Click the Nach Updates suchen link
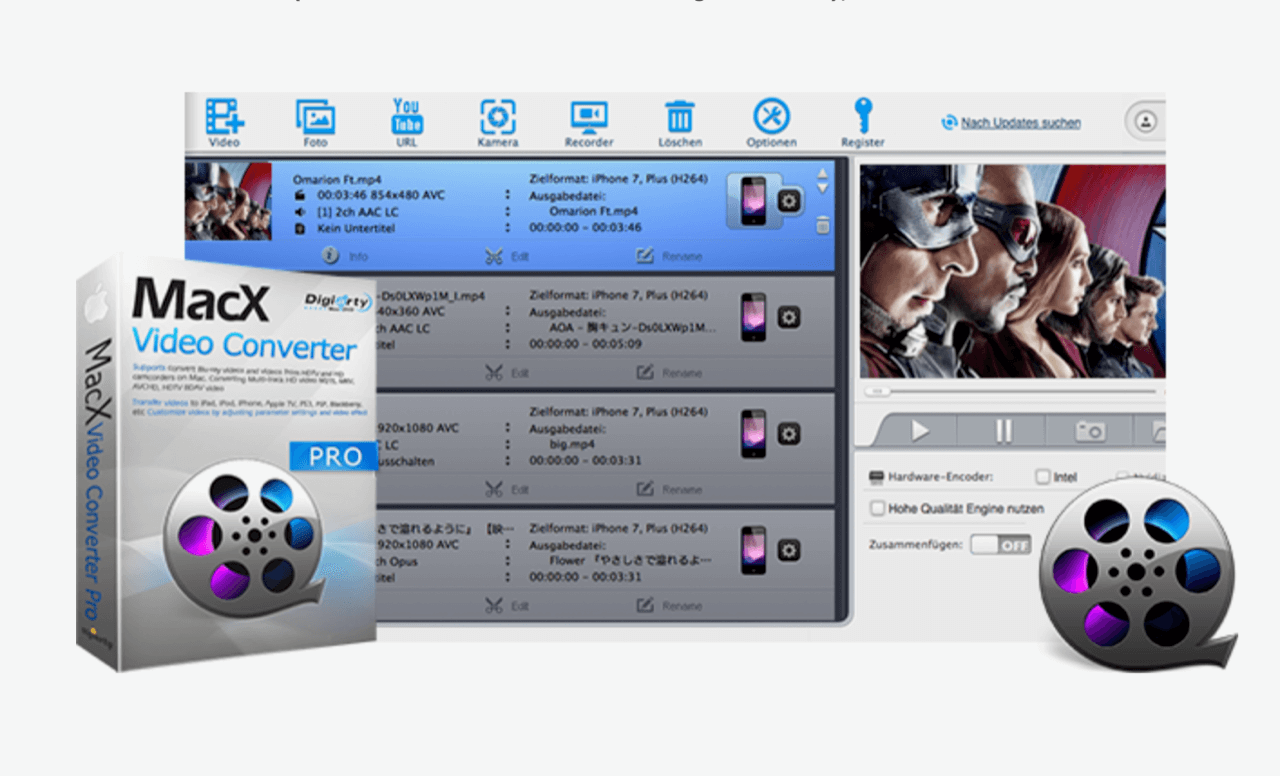This screenshot has width=1280, height=776. (1020, 123)
